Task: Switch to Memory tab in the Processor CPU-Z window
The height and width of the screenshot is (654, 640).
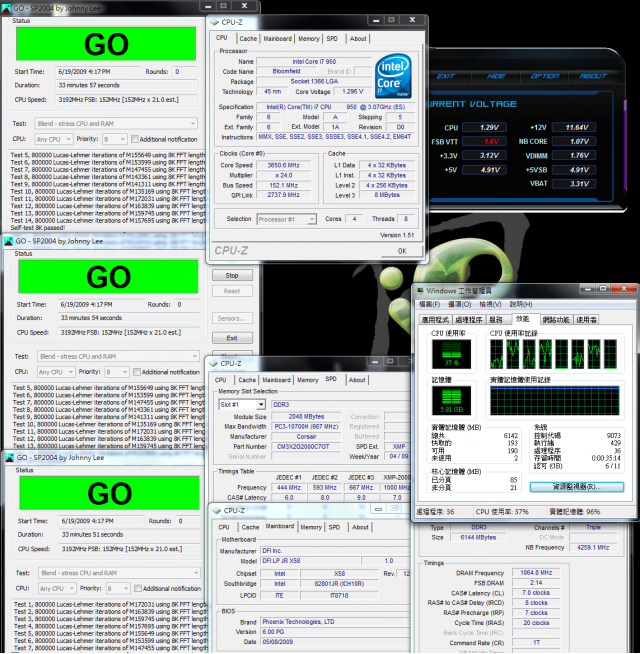Action: [x=309, y=38]
